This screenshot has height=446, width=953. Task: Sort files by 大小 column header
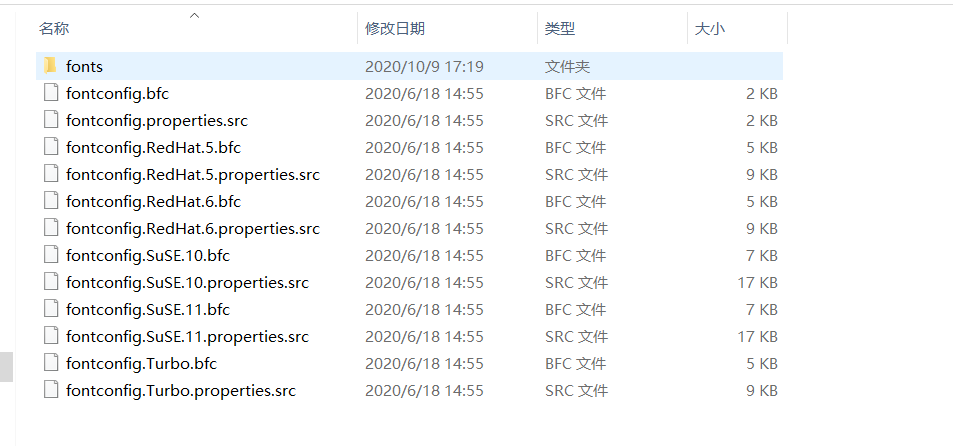click(x=709, y=29)
